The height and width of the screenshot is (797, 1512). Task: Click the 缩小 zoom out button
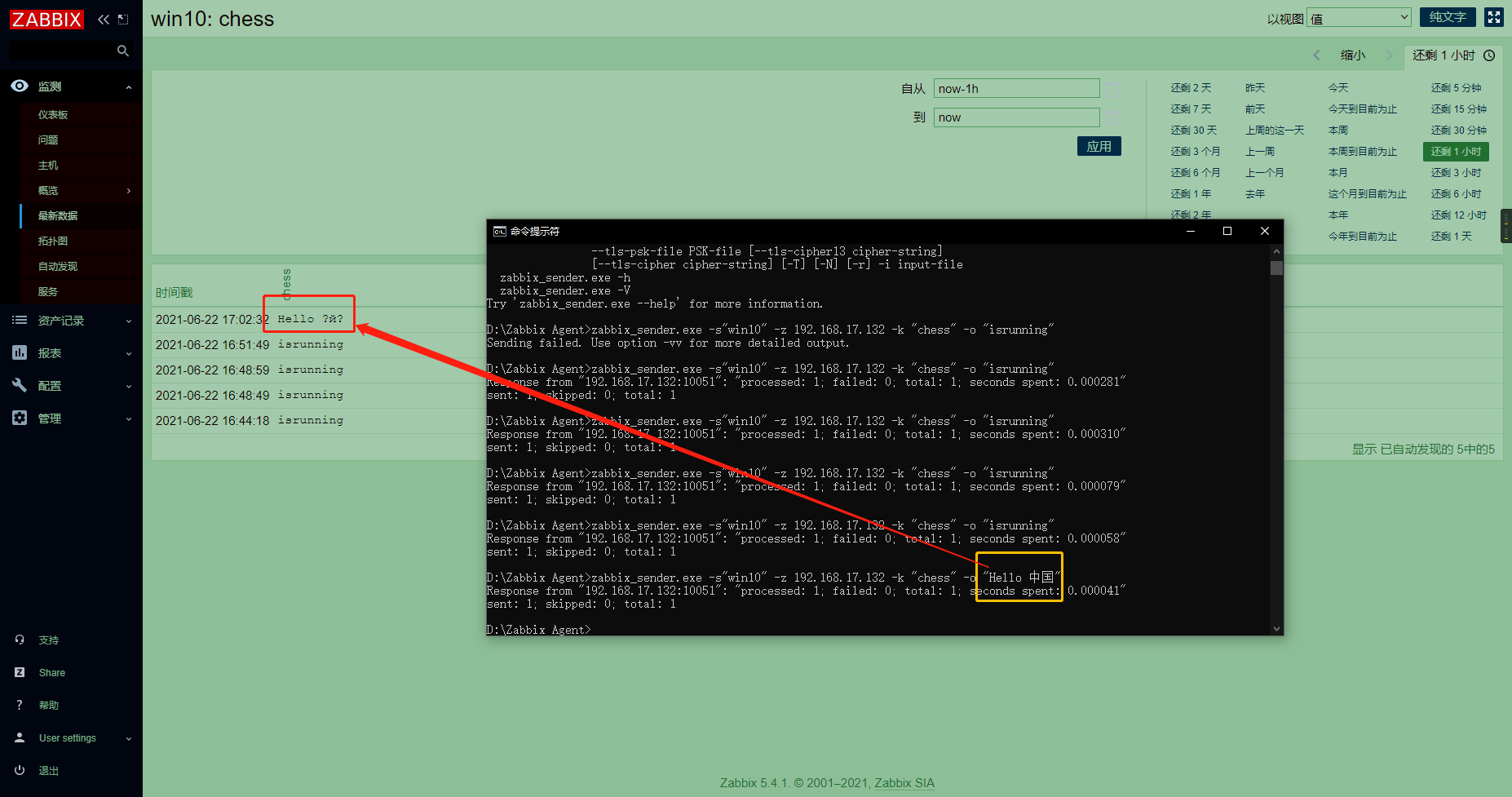1353,55
